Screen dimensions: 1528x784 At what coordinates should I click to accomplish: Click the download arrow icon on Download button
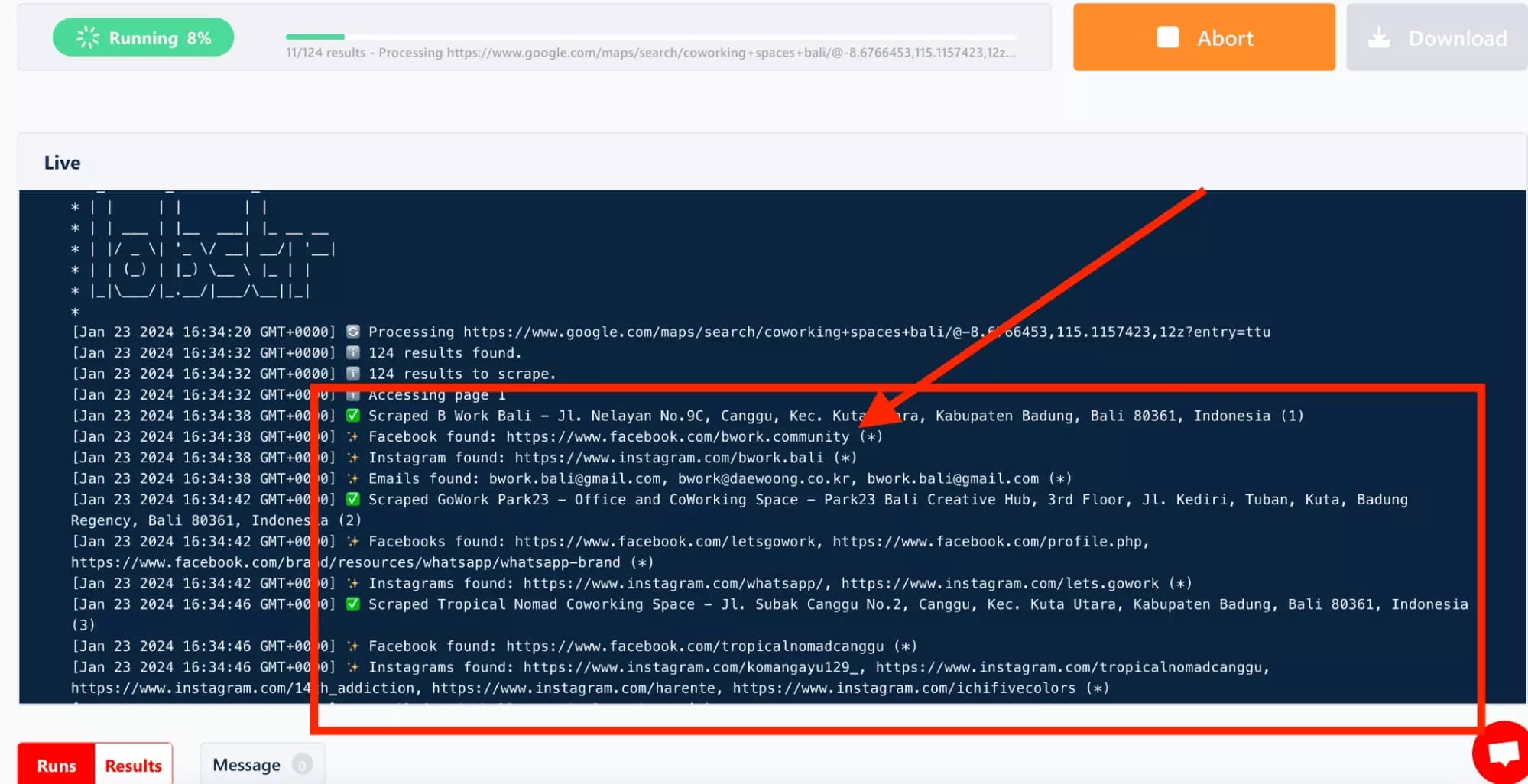[x=1380, y=37]
